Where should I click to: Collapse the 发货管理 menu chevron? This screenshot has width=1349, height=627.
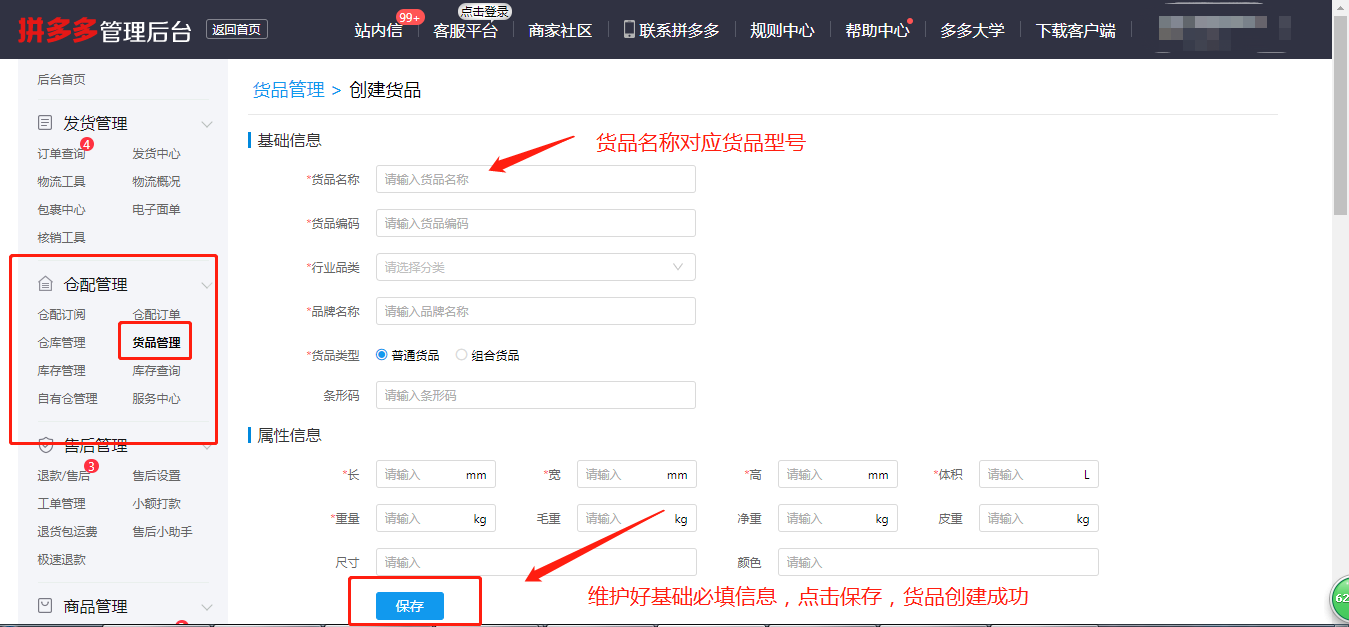(207, 124)
